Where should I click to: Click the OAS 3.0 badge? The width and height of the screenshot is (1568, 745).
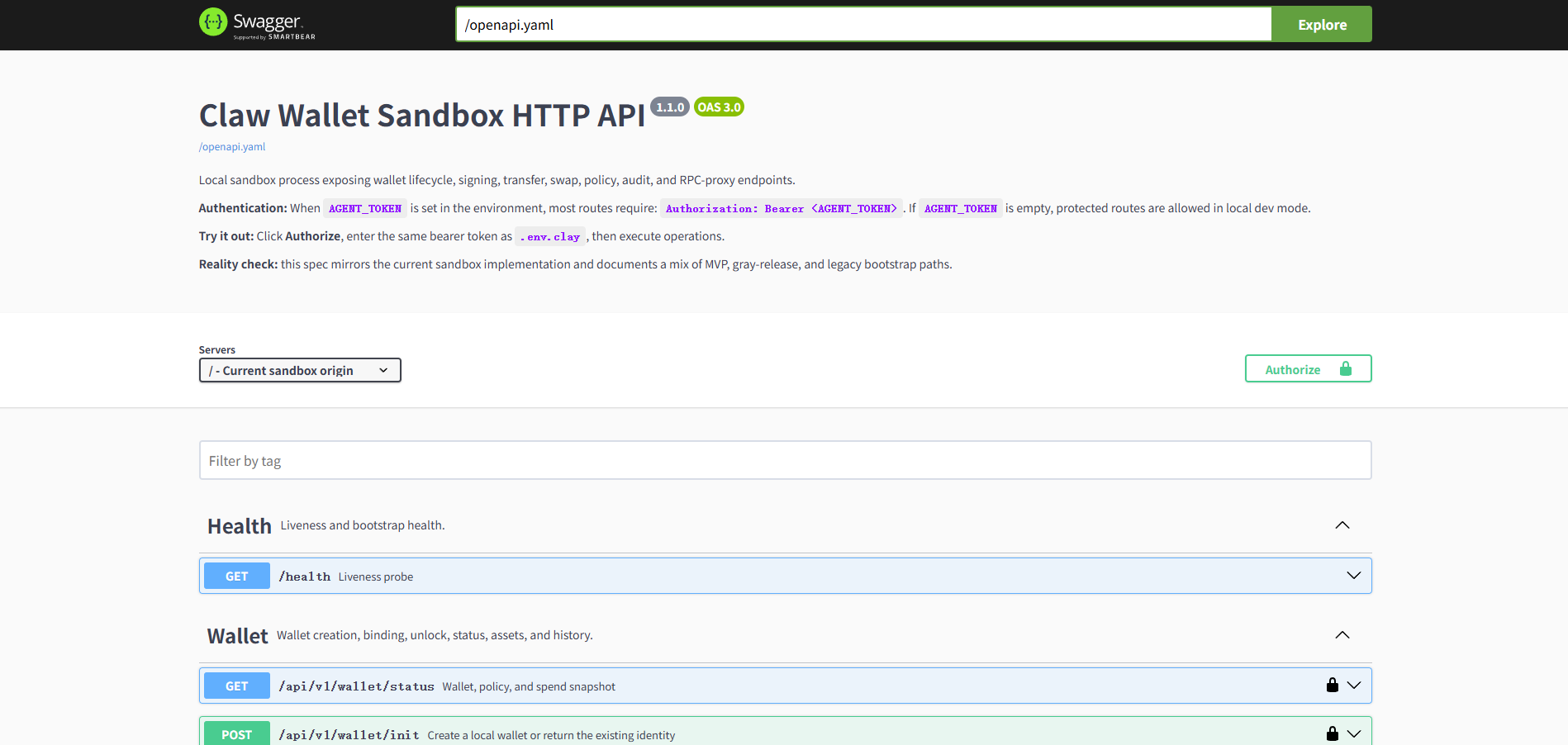coord(719,107)
